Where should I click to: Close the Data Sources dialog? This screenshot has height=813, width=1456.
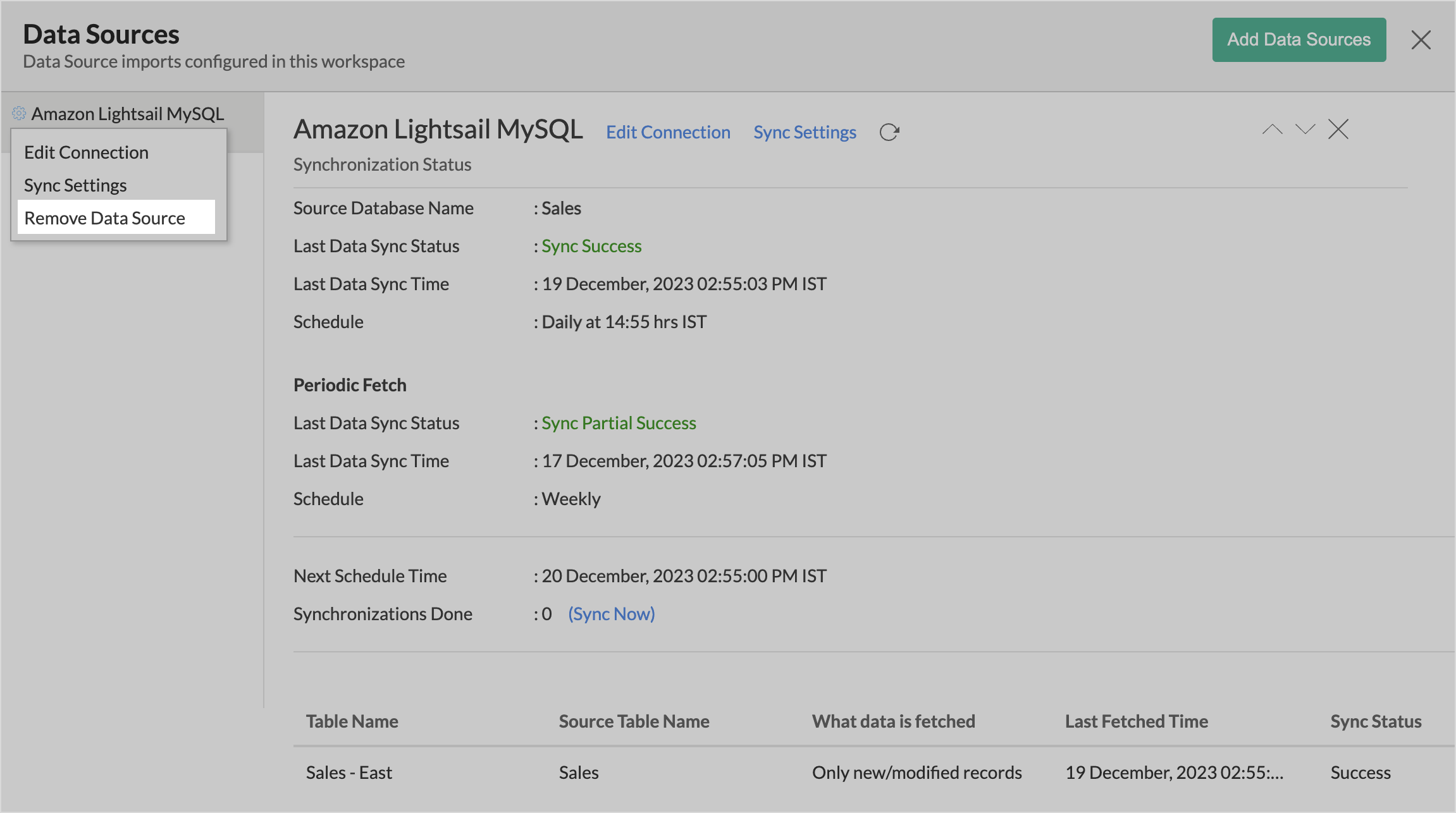coord(1421,40)
